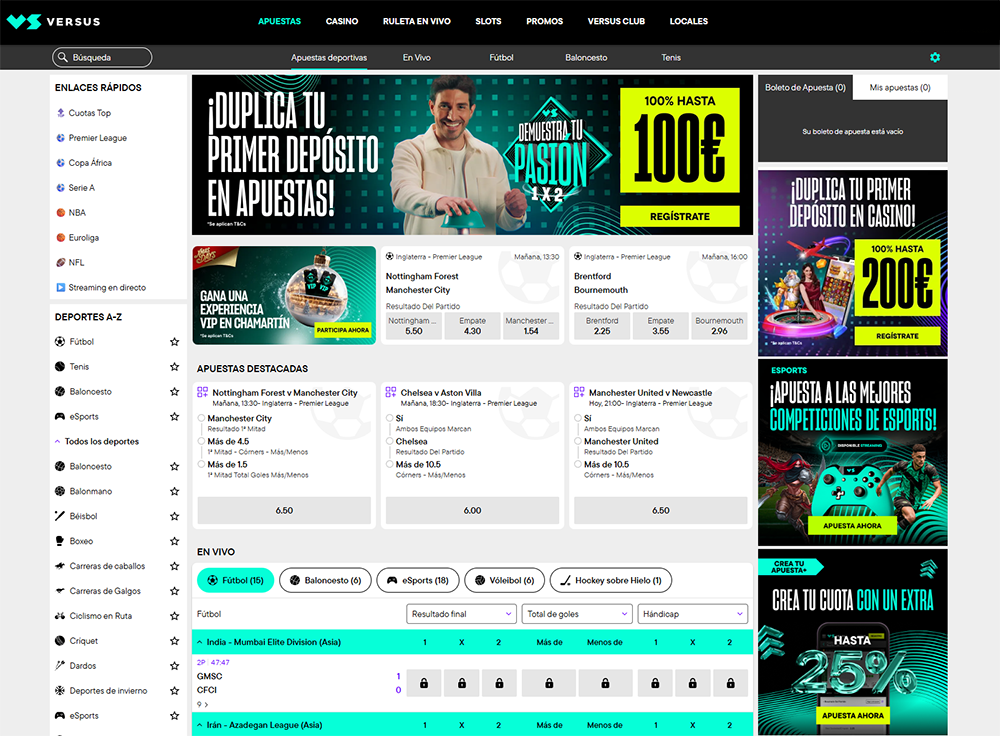Click the Boxeo glove icon
The image size is (1000, 736).
[x=60, y=541]
